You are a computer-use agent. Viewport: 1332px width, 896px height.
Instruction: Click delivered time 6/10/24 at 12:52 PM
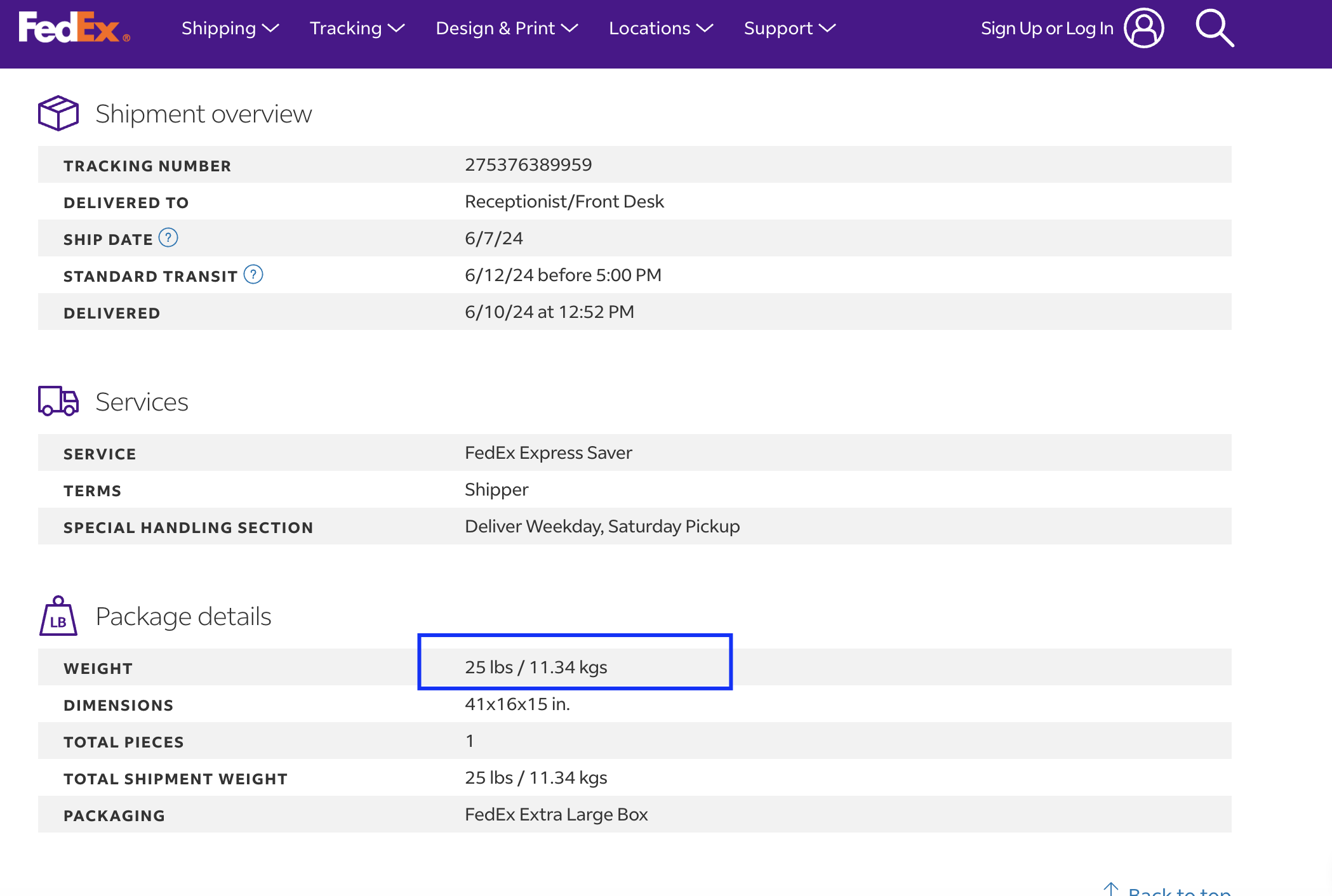(550, 312)
